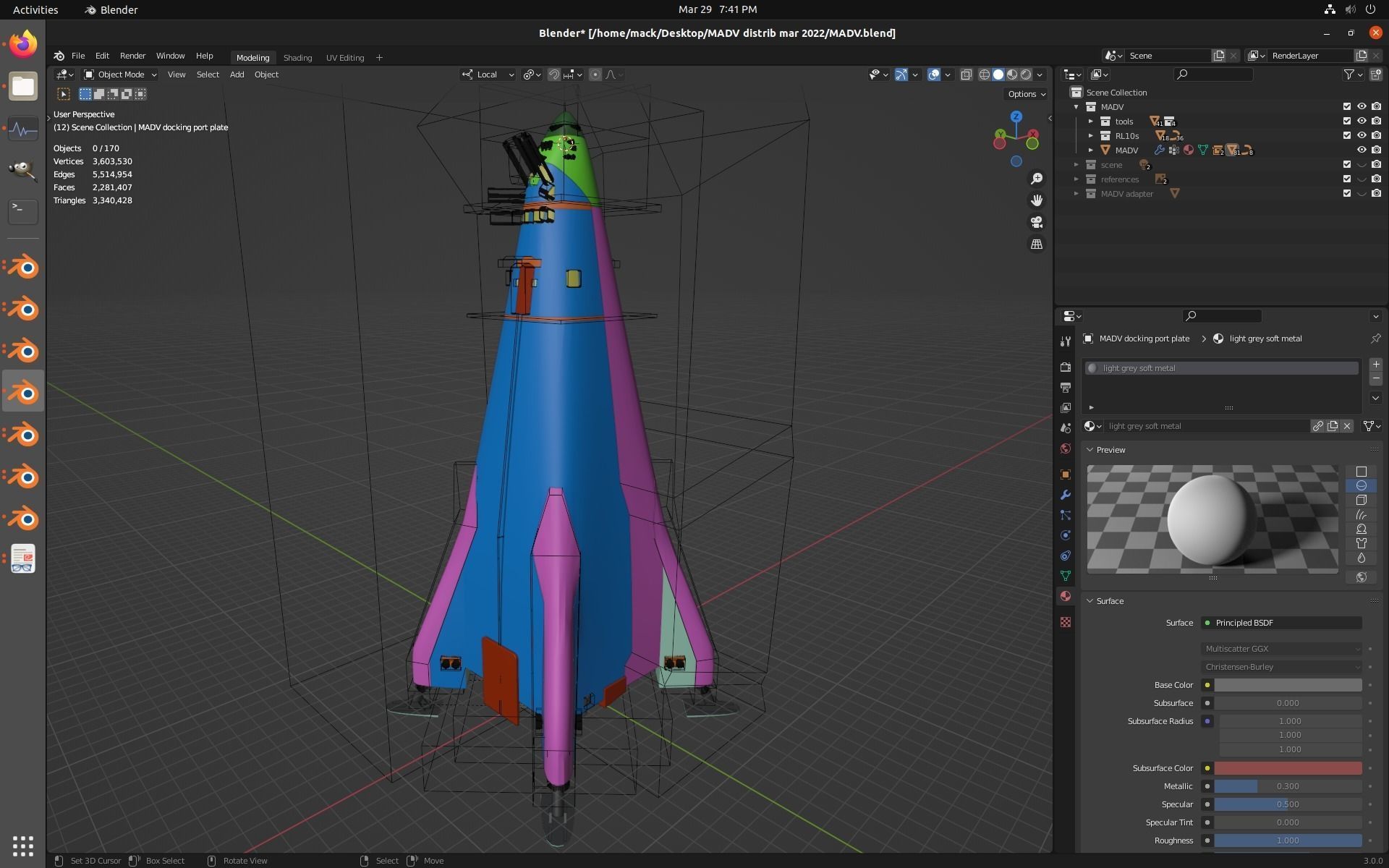Toggle X-ray display in the viewport header

(x=967, y=75)
